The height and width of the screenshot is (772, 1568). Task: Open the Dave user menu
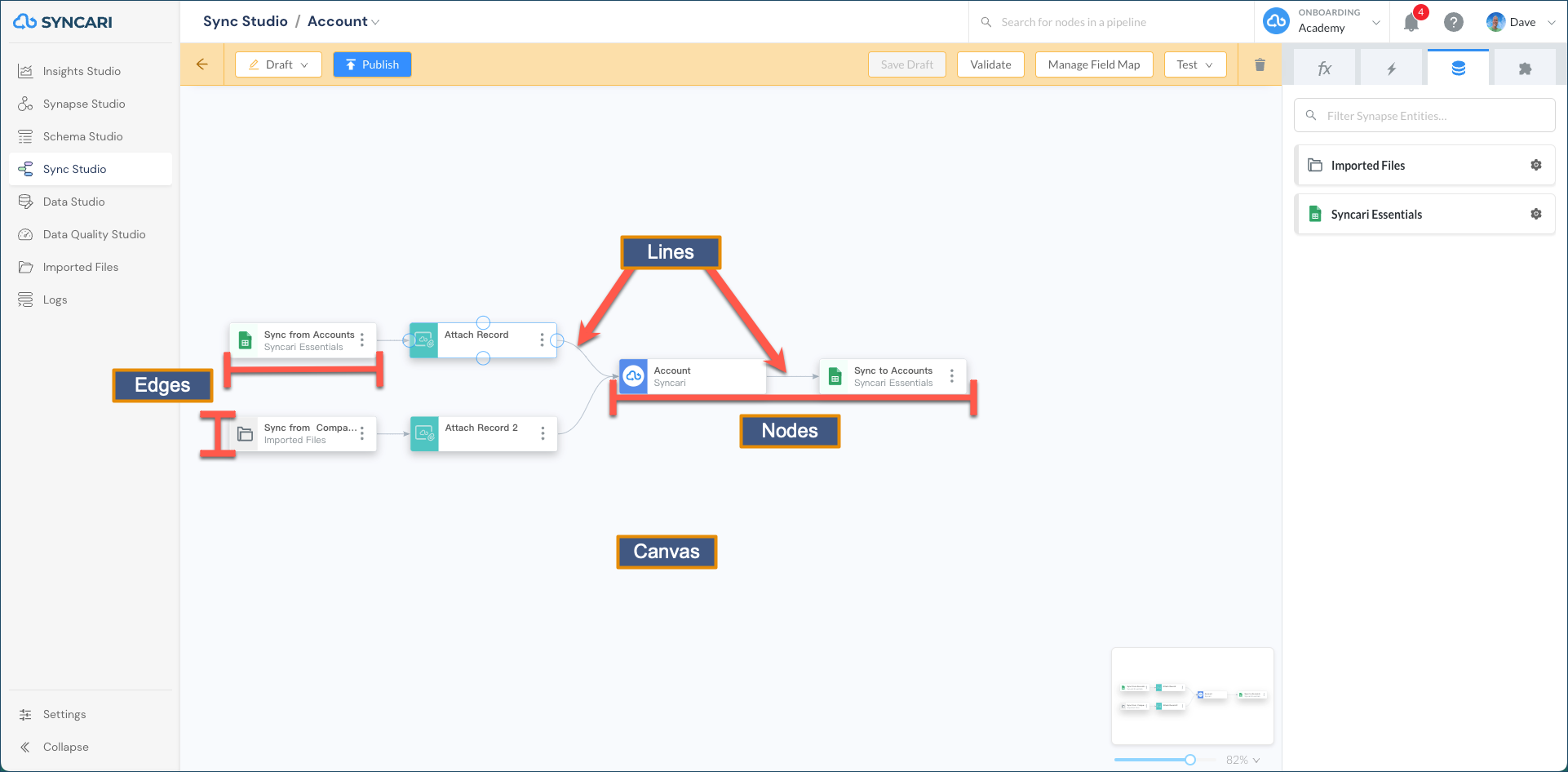(x=1521, y=22)
